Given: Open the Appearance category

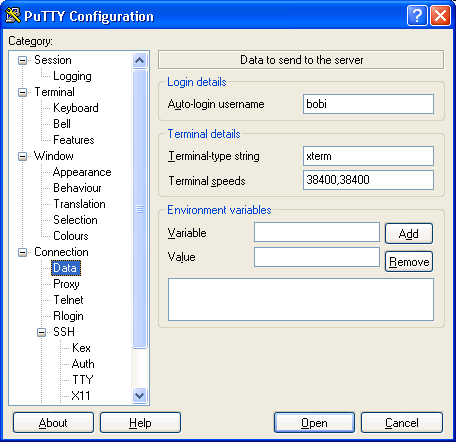Looking at the screenshot, I should [x=82, y=172].
